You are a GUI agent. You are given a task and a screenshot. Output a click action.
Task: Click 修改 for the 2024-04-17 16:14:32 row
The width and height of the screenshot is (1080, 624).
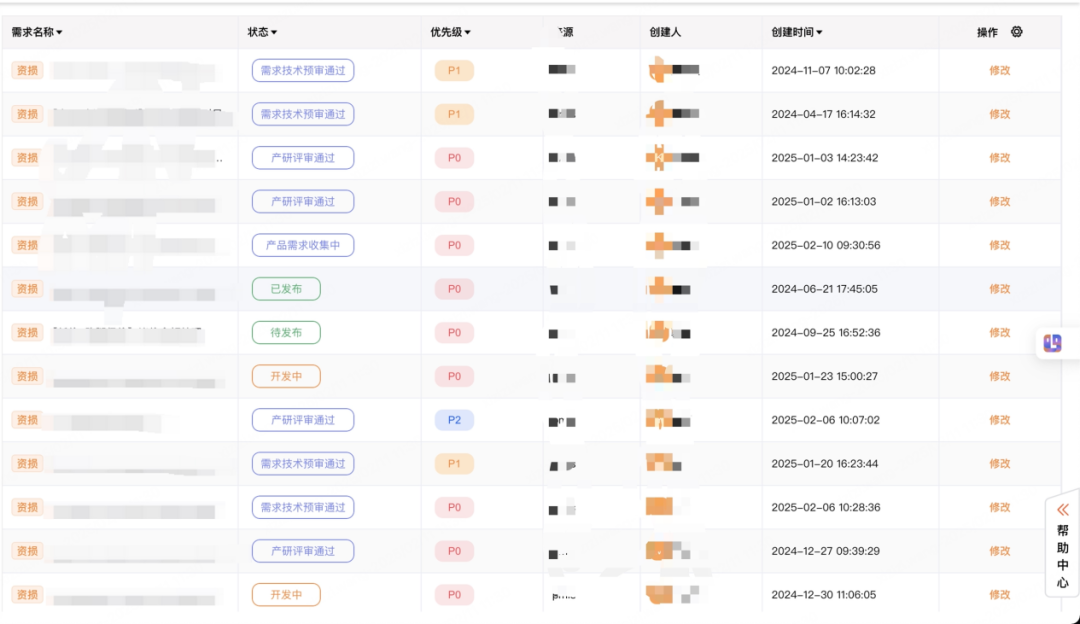coord(999,114)
